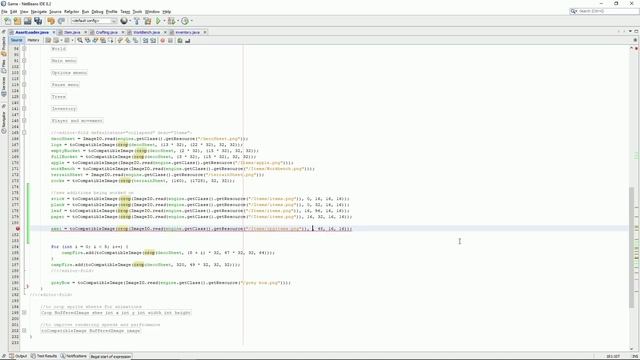The width and height of the screenshot is (640, 360).
Task: Place cursor on grayBox assignment line
Action: pyautogui.click(x=171, y=282)
